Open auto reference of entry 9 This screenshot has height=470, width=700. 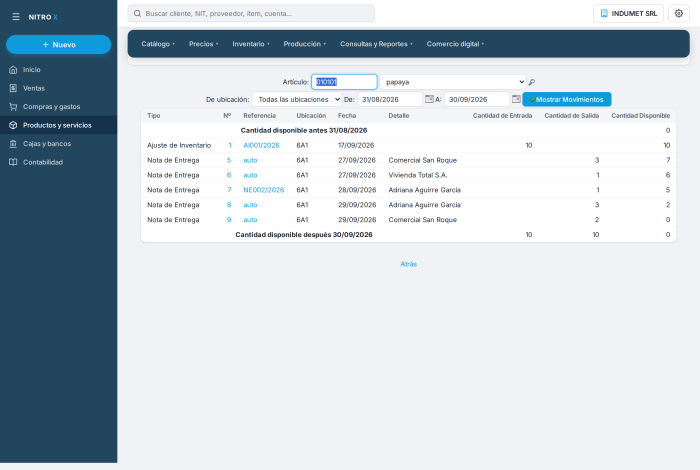tap(250, 220)
